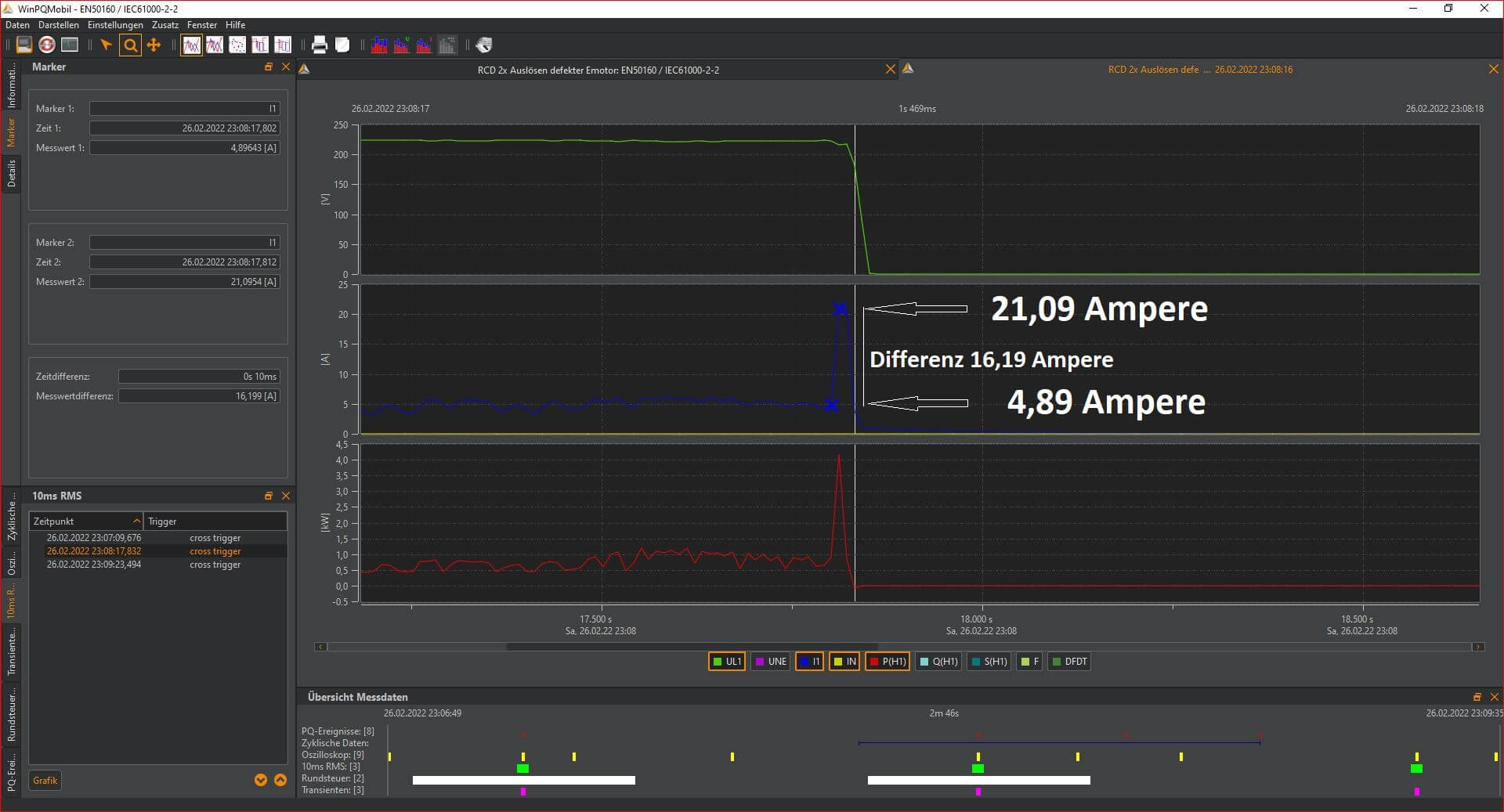Image resolution: width=1504 pixels, height=812 pixels.
Task: Select the RCD 2x Auslösen defekter Emotor tab
Action: (598, 70)
